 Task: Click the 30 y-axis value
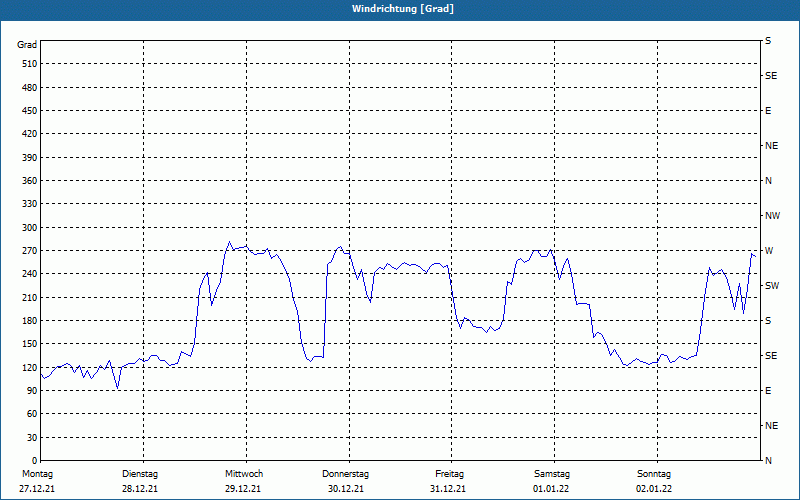(32, 438)
